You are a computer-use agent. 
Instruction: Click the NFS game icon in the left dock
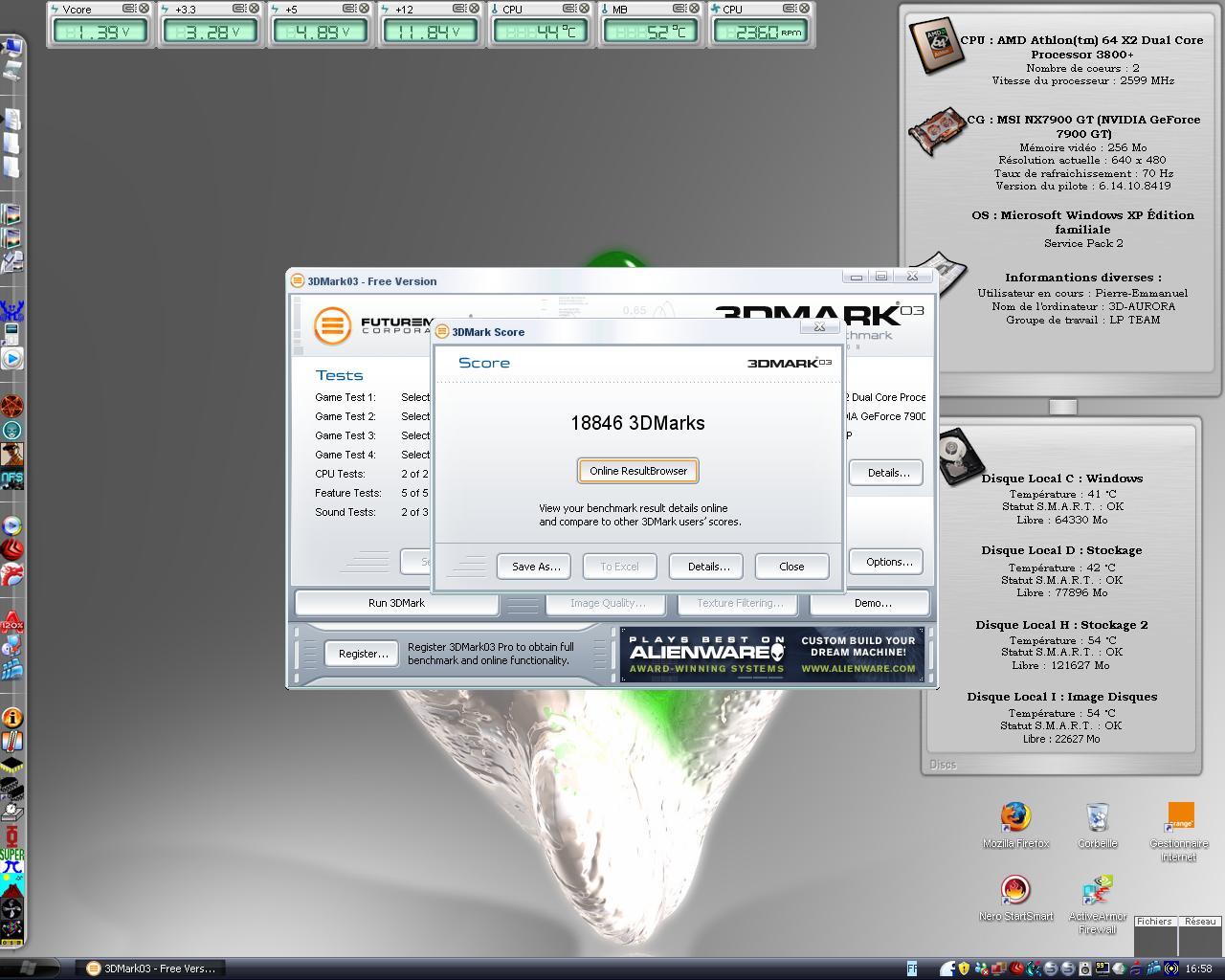[12, 478]
